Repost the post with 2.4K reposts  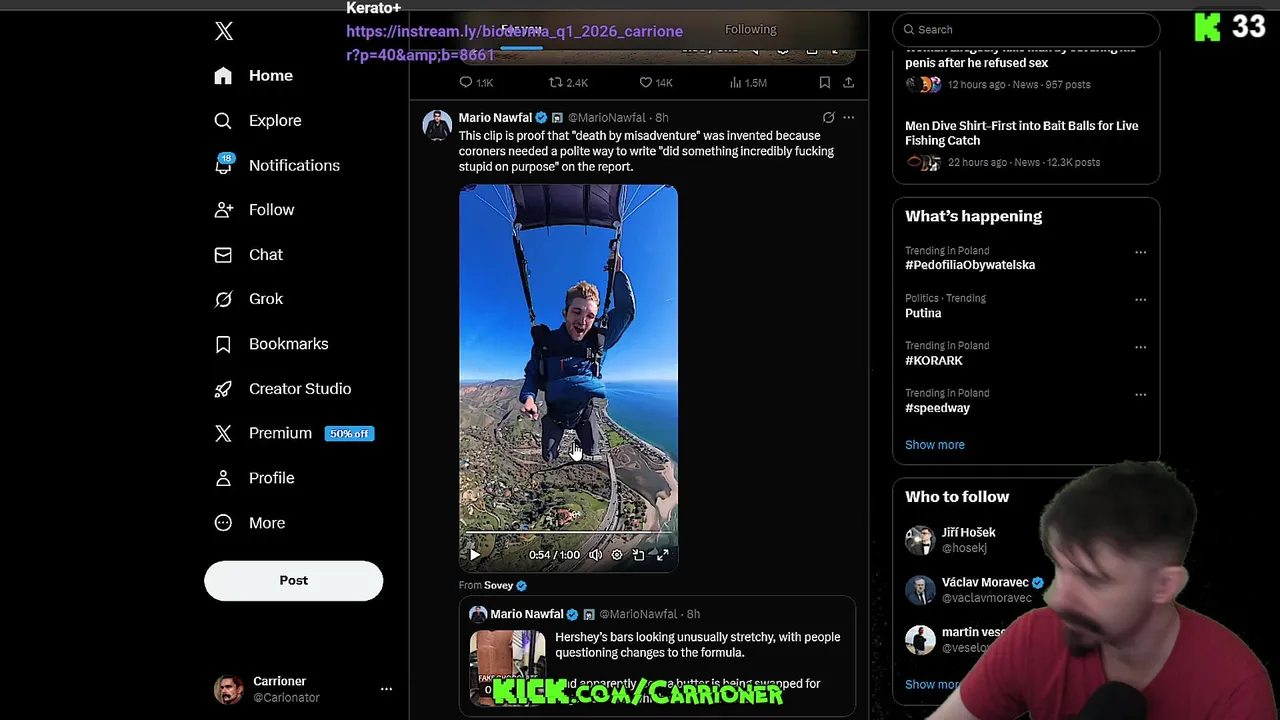coord(568,83)
